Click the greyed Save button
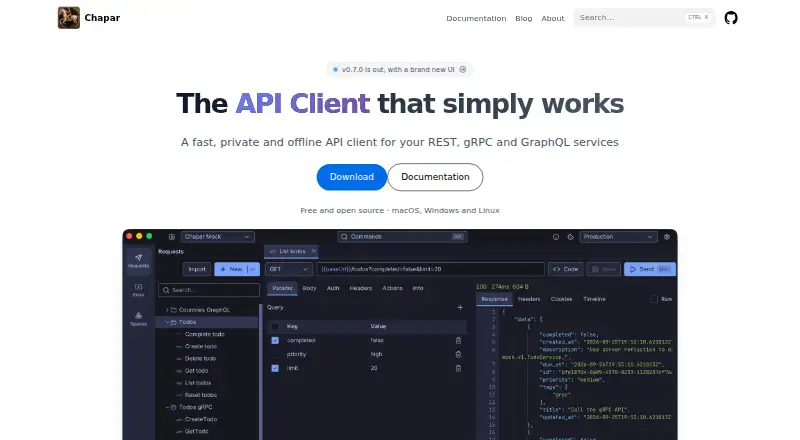The image size is (800, 440). (x=604, y=269)
